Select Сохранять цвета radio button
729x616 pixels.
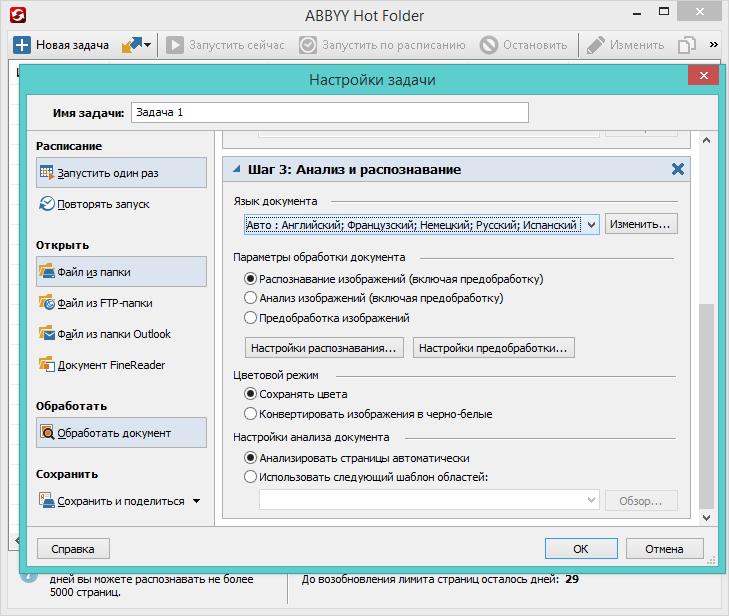[x=251, y=394]
